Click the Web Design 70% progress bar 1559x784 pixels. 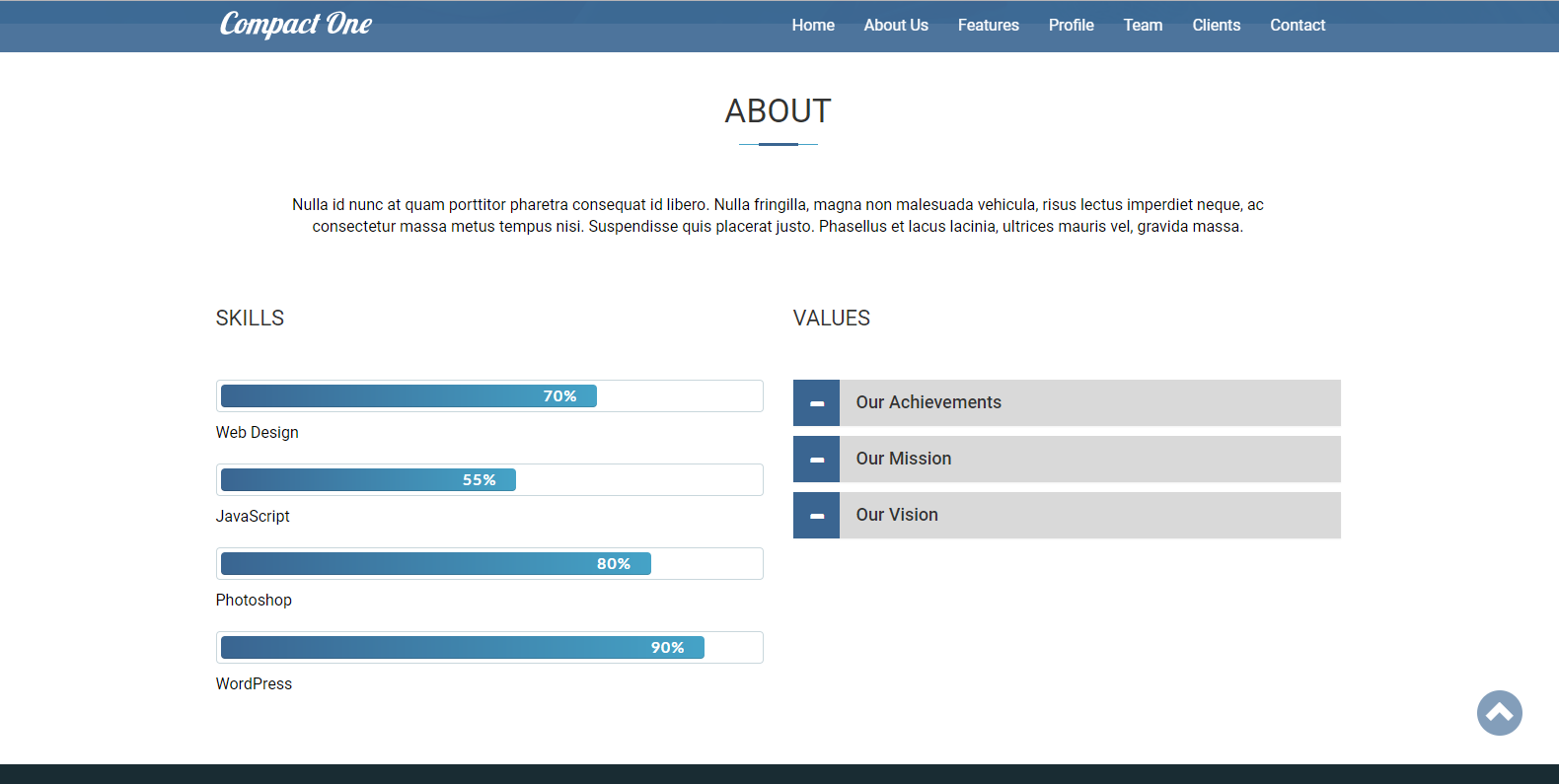408,396
